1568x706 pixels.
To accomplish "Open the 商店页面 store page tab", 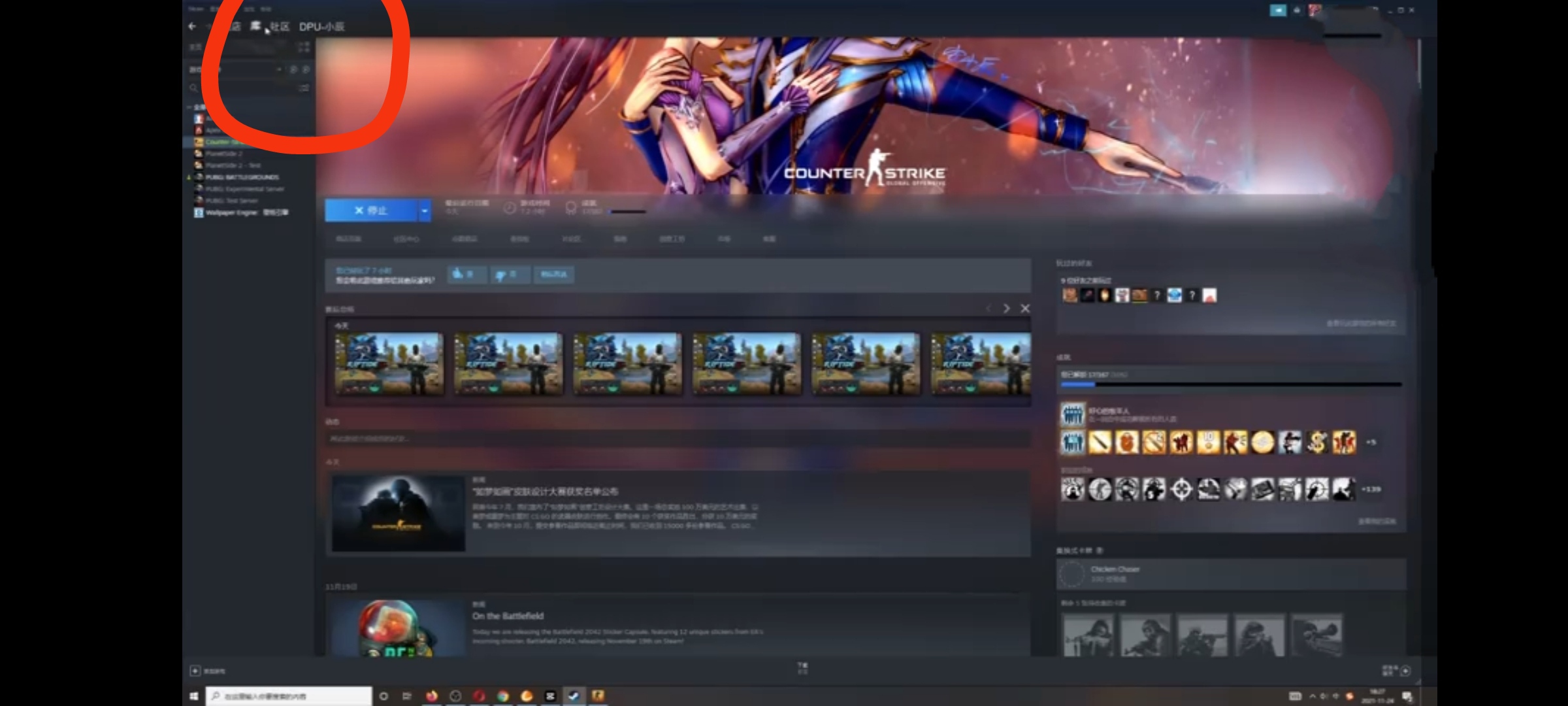I will [348, 239].
